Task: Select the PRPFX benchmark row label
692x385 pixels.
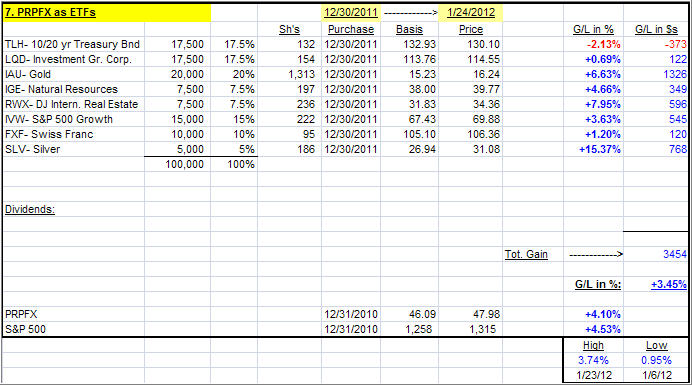Action: [21, 314]
